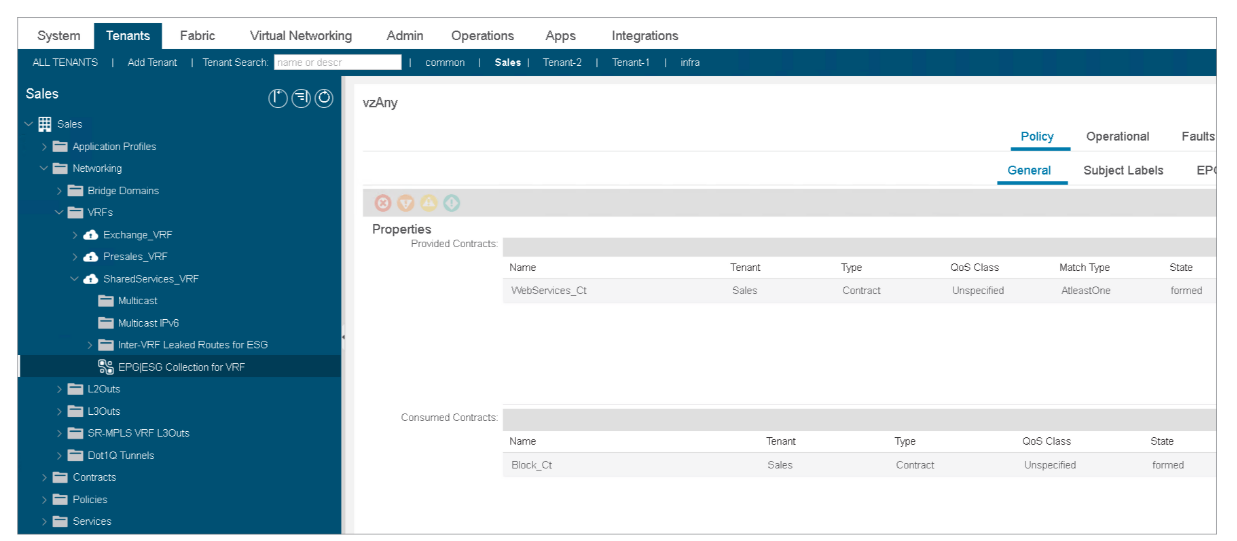Click the Policies folder icon

[x=60, y=499]
